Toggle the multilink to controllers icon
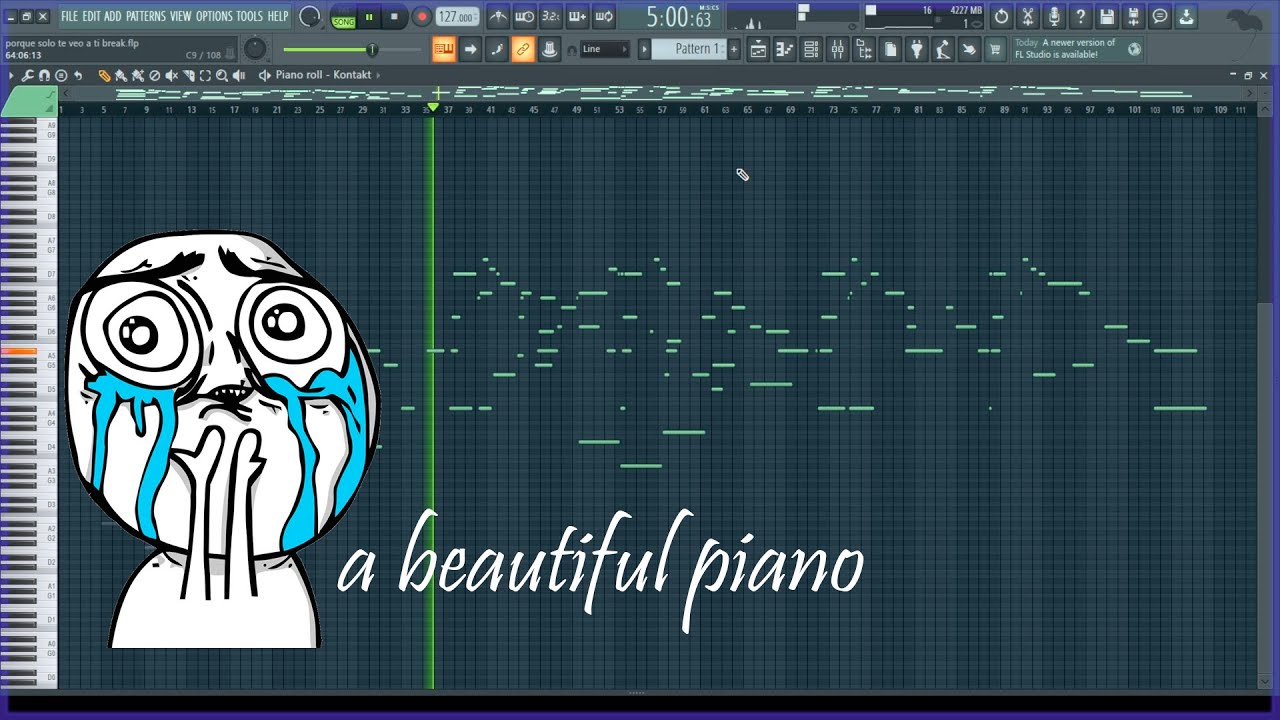Viewport: 1280px width, 720px height. point(522,49)
